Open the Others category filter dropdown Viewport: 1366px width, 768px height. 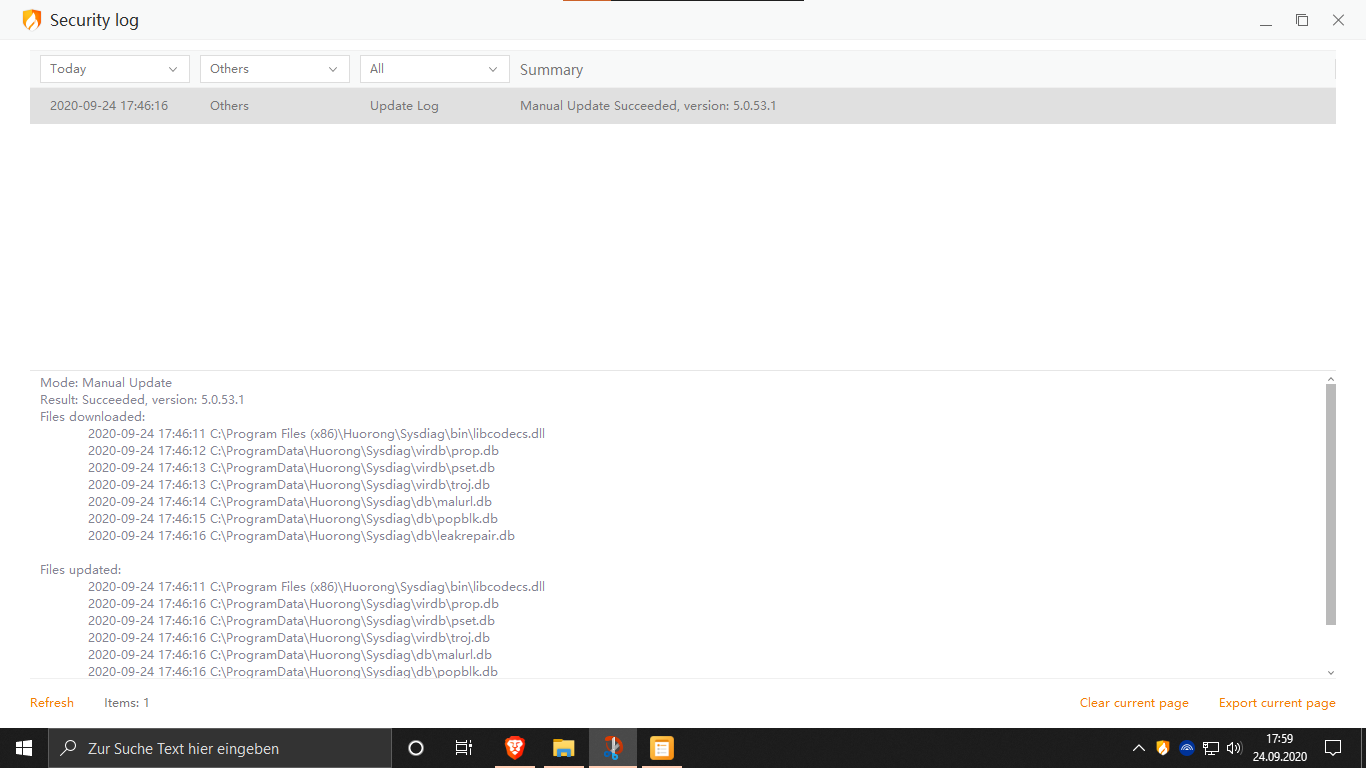pyautogui.click(x=275, y=69)
